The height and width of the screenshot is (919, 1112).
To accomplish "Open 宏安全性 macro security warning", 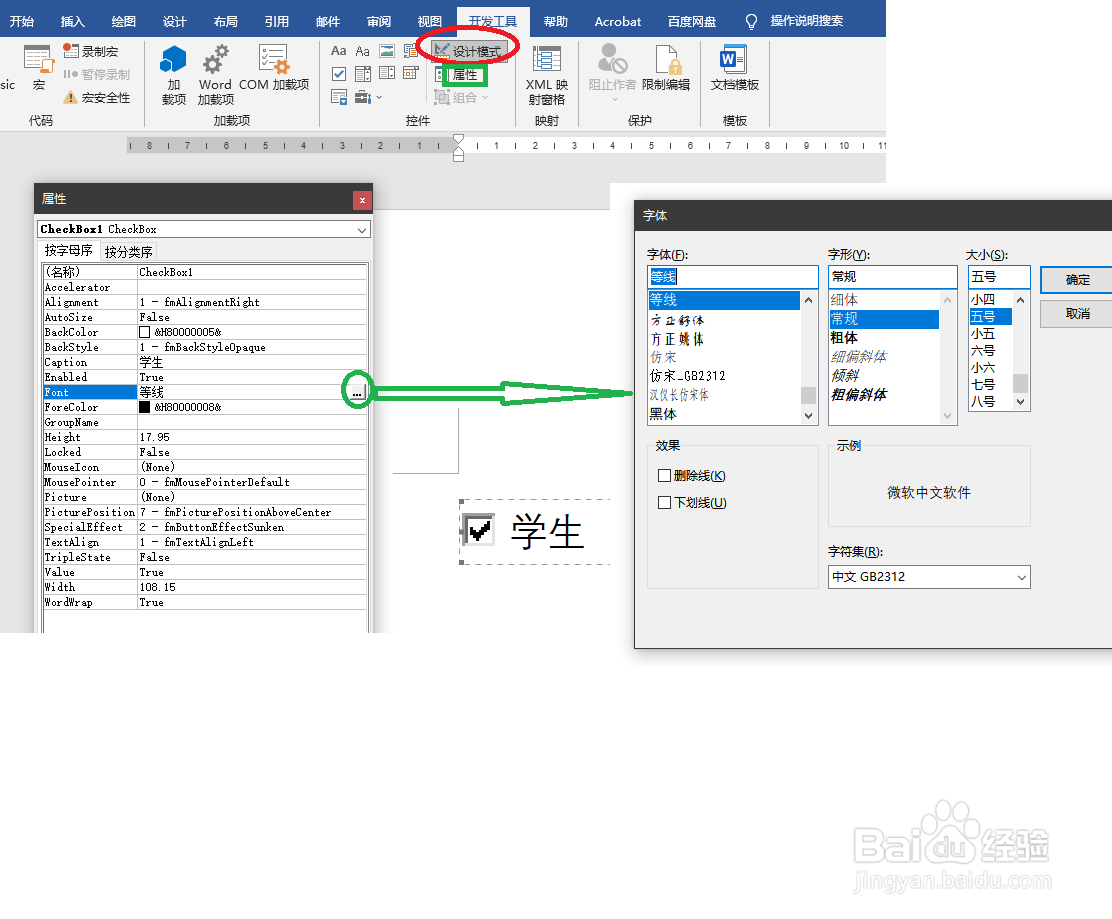I will [97, 97].
